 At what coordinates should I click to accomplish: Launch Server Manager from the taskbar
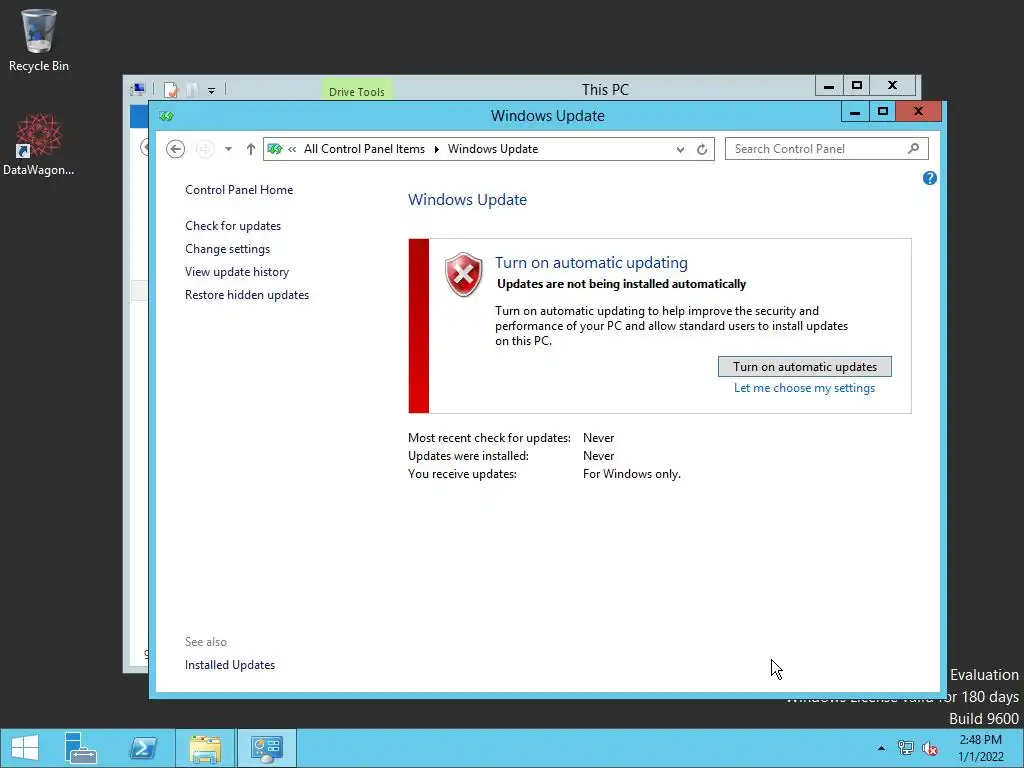pos(81,748)
